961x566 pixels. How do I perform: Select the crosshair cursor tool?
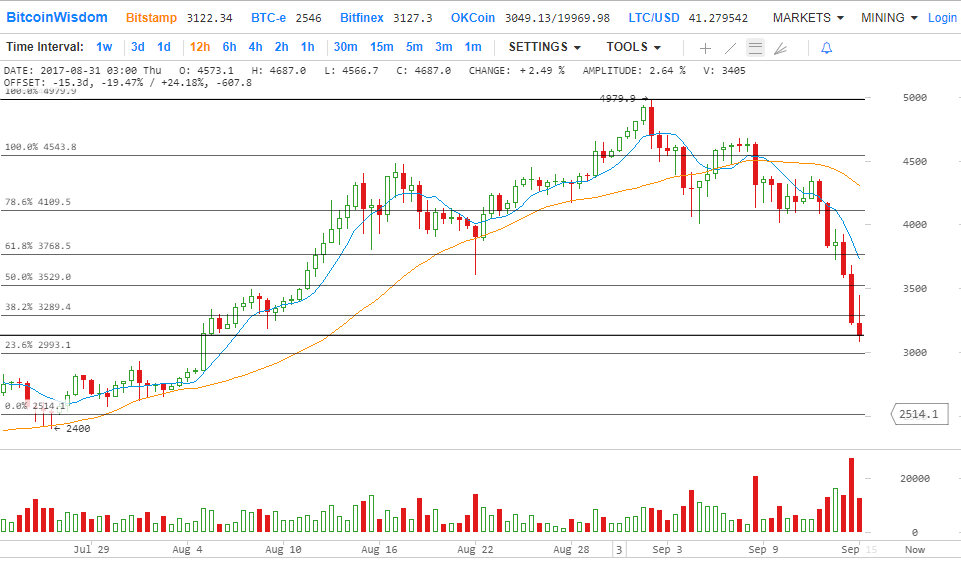click(x=705, y=48)
